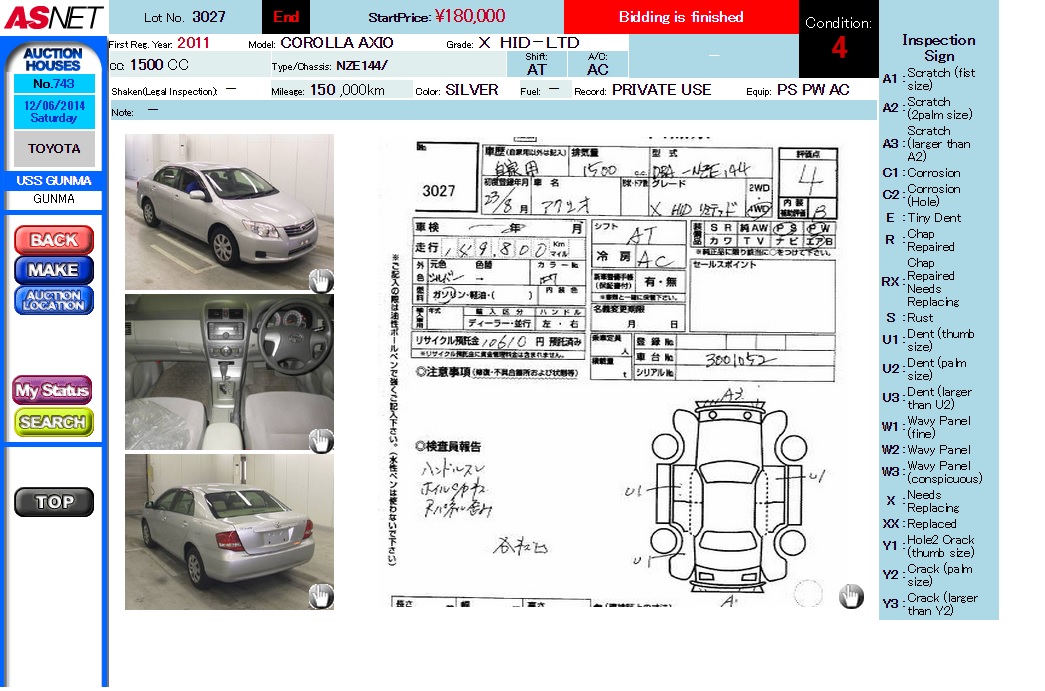This screenshot has width=1045, height=691.
Task: Select the TOYOTA make label
Action: tap(54, 148)
